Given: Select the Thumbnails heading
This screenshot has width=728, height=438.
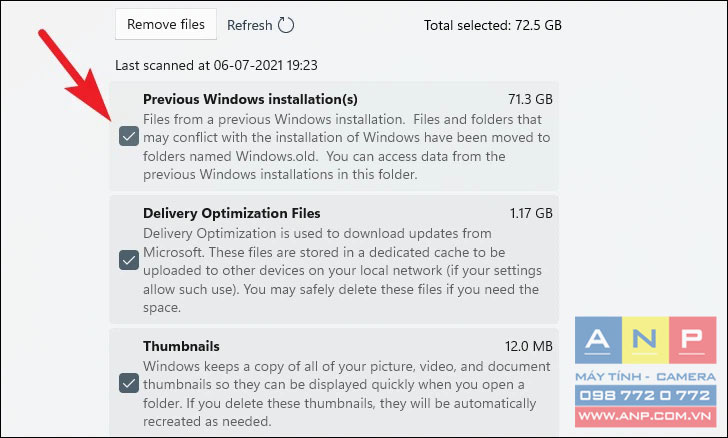Looking at the screenshot, I should 181,346.
